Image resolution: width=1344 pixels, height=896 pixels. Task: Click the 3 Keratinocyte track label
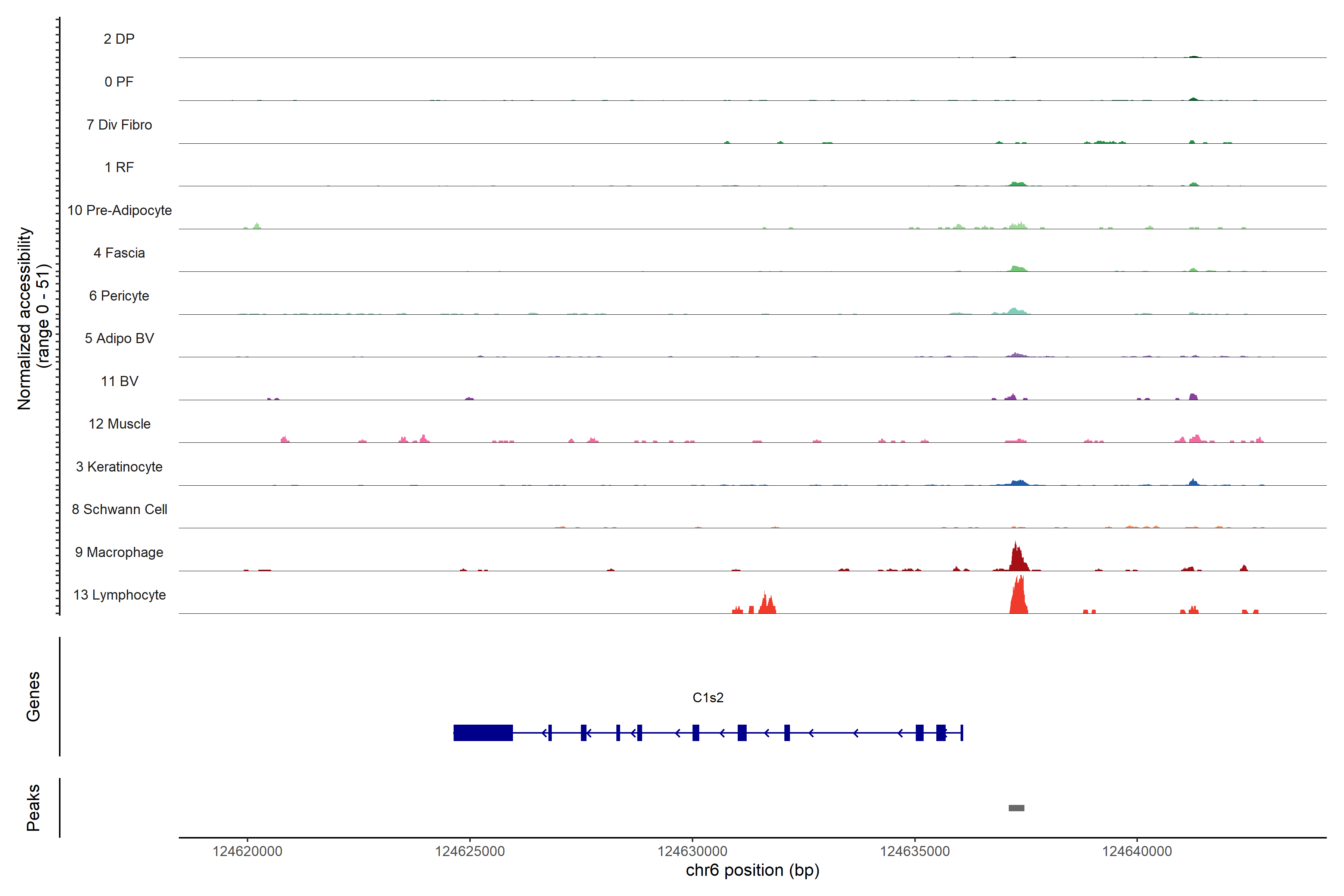(x=119, y=467)
